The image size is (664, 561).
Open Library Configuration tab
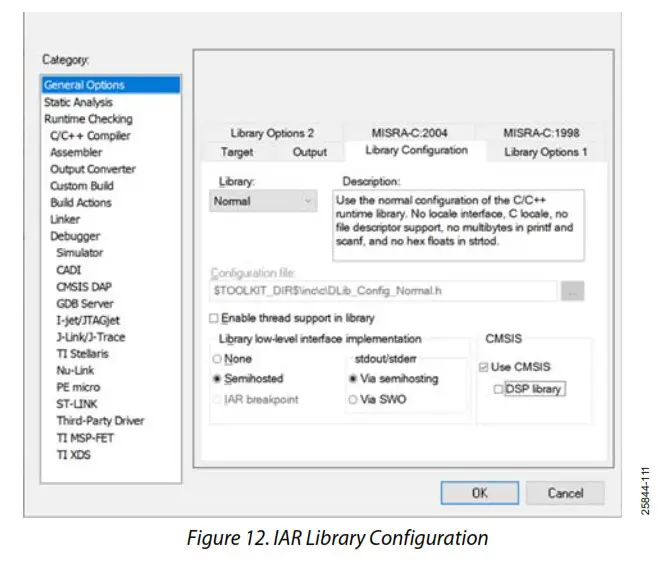416,150
